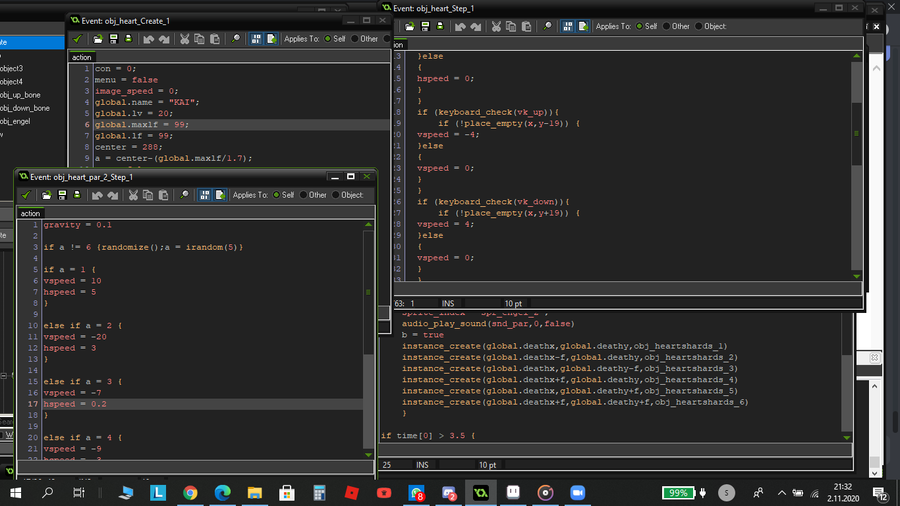
Task: Open the action tab in obj_heart_Create_1
Action: (82, 57)
